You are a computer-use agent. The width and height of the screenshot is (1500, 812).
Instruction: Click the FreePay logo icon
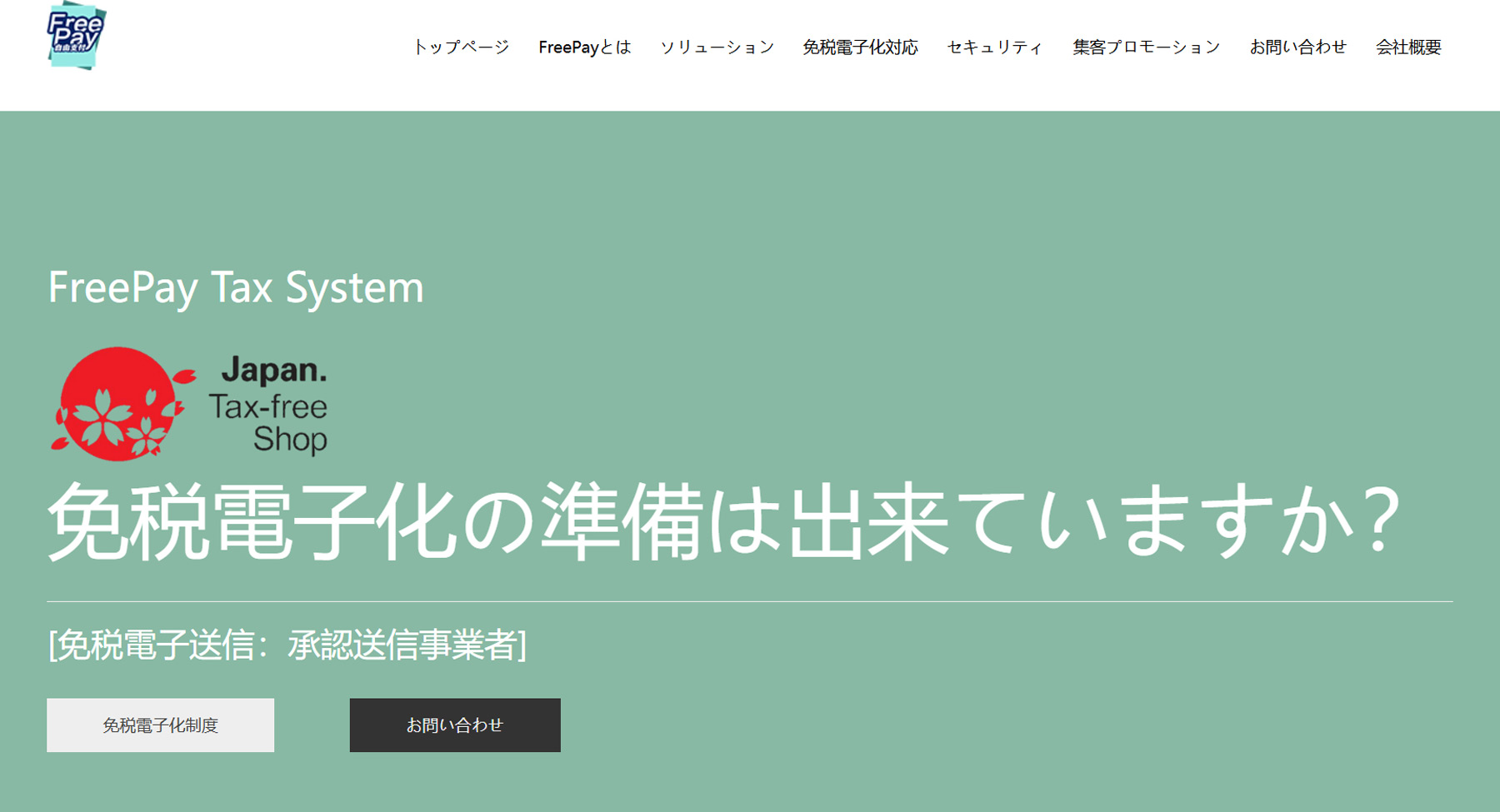(x=77, y=36)
